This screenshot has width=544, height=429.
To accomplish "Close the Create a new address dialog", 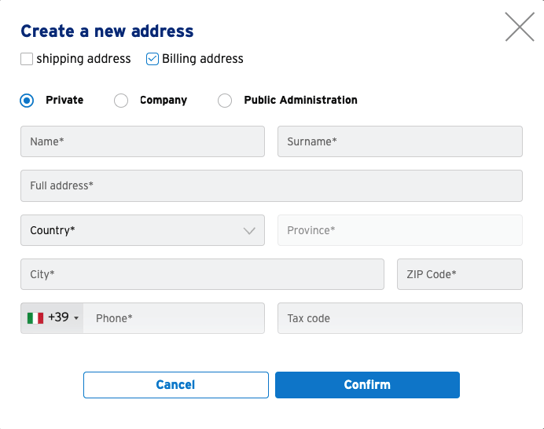I will click(x=519, y=27).
